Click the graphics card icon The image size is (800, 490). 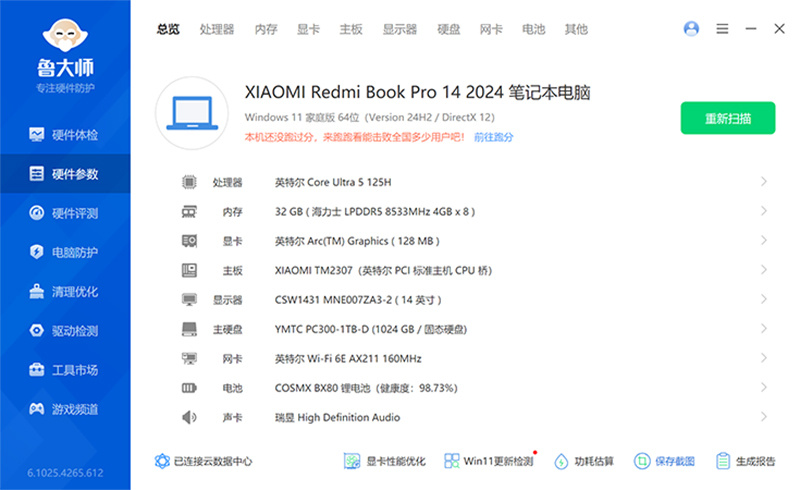(189, 240)
